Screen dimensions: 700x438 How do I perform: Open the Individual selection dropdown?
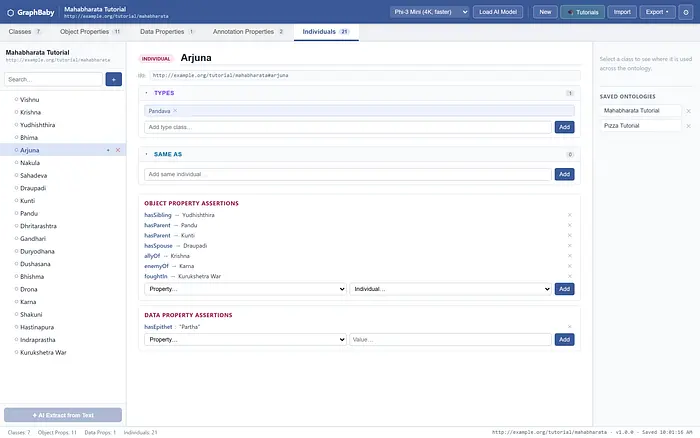450,289
